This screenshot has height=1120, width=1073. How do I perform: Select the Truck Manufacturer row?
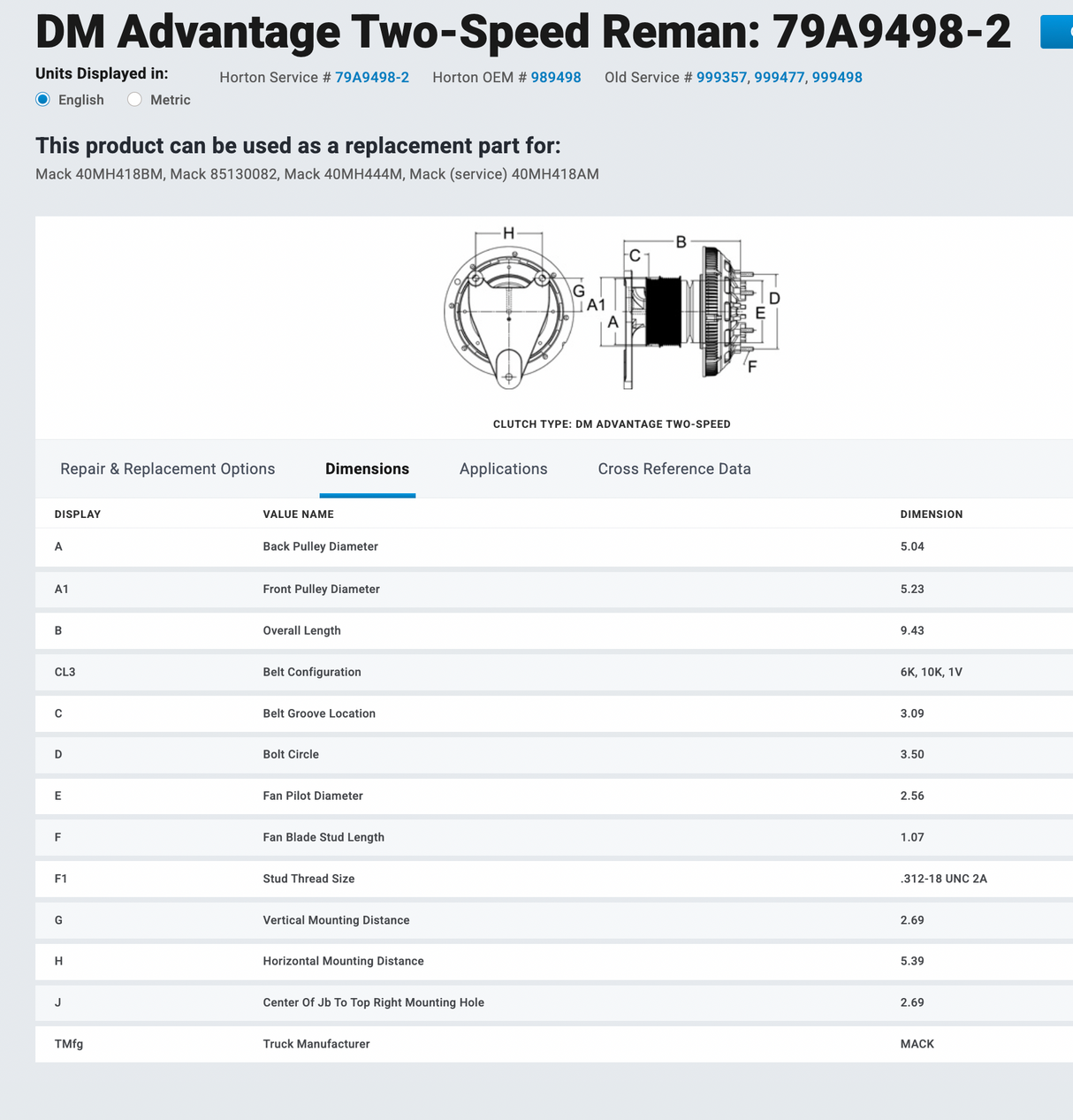[x=316, y=1045]
